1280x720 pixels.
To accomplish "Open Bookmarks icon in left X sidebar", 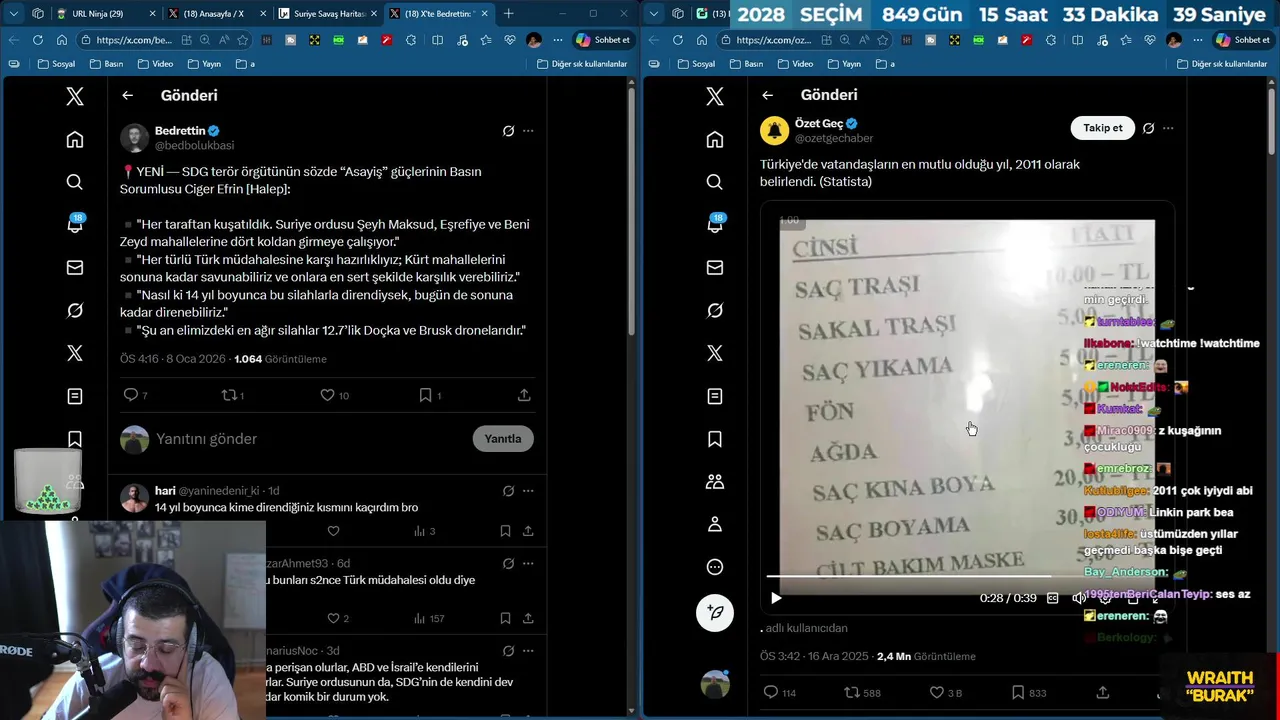I will click(x=75, y=439).
